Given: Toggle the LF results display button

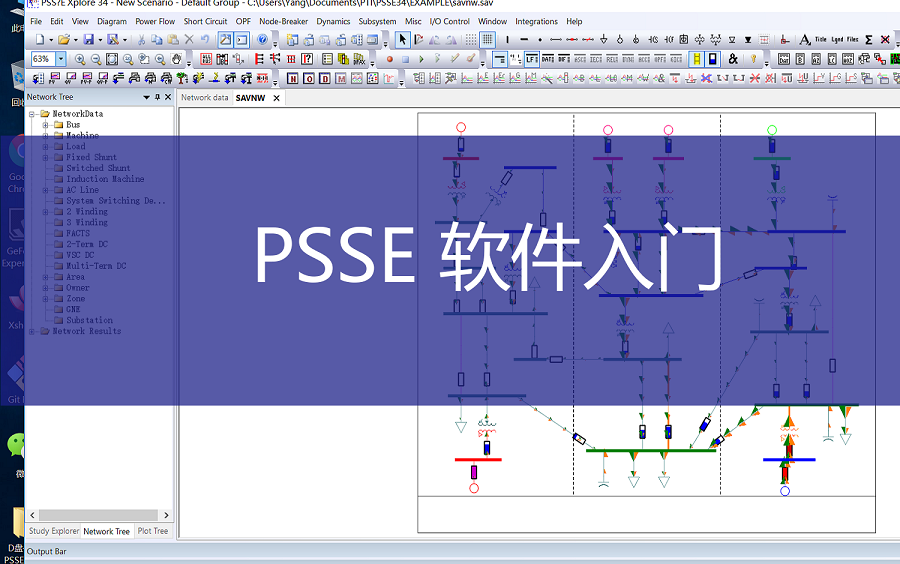Looking at the screenshot, I should coord(532,59).
